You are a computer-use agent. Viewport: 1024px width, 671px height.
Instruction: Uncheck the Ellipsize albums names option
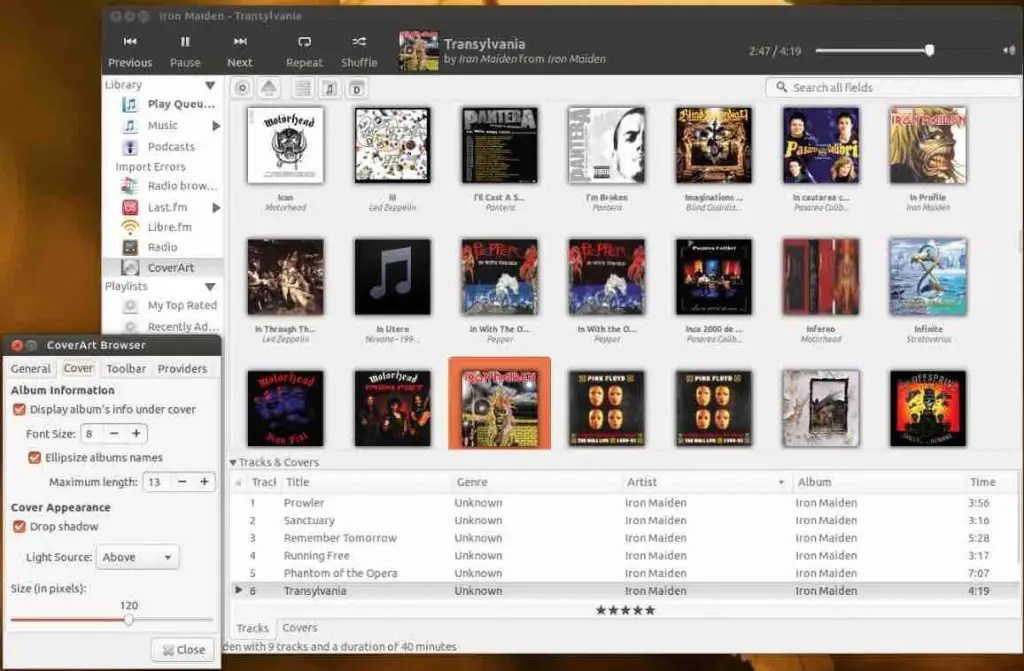point(35,457)
